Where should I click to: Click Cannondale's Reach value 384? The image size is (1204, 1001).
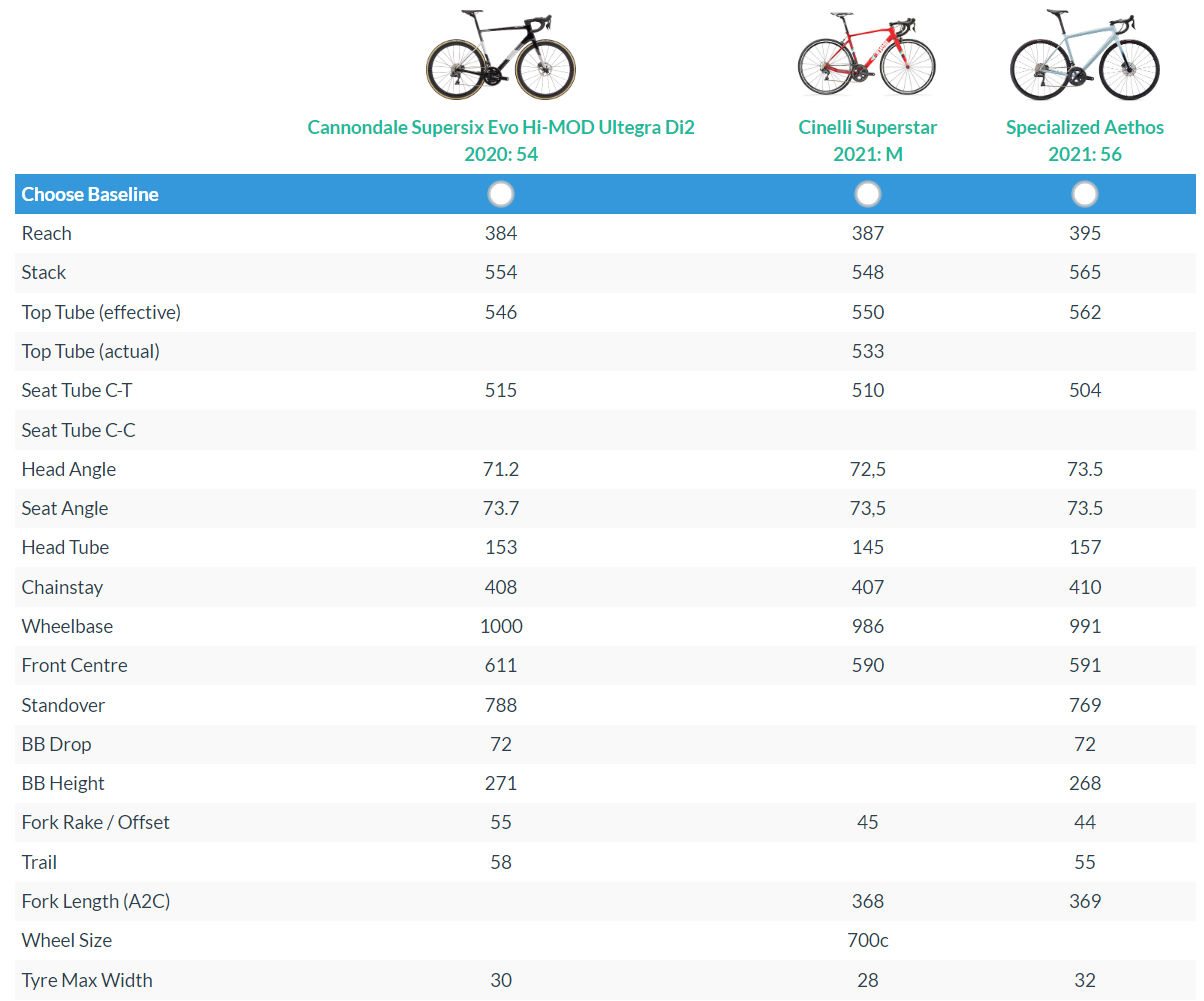point(501,233)
